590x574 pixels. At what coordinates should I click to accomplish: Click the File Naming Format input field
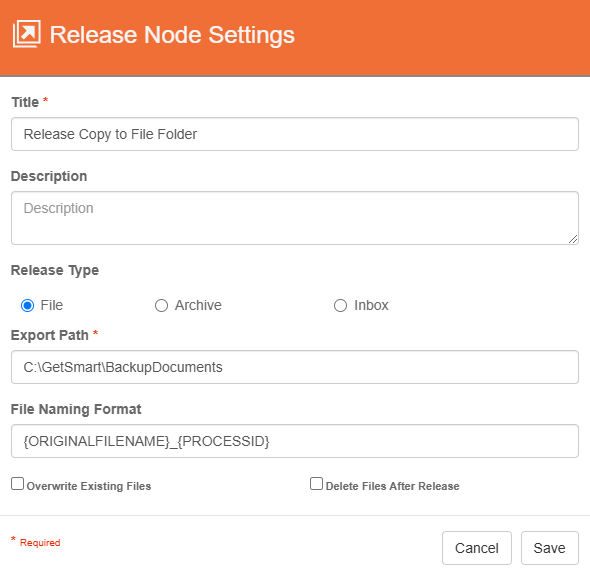(x=295, y=441)
